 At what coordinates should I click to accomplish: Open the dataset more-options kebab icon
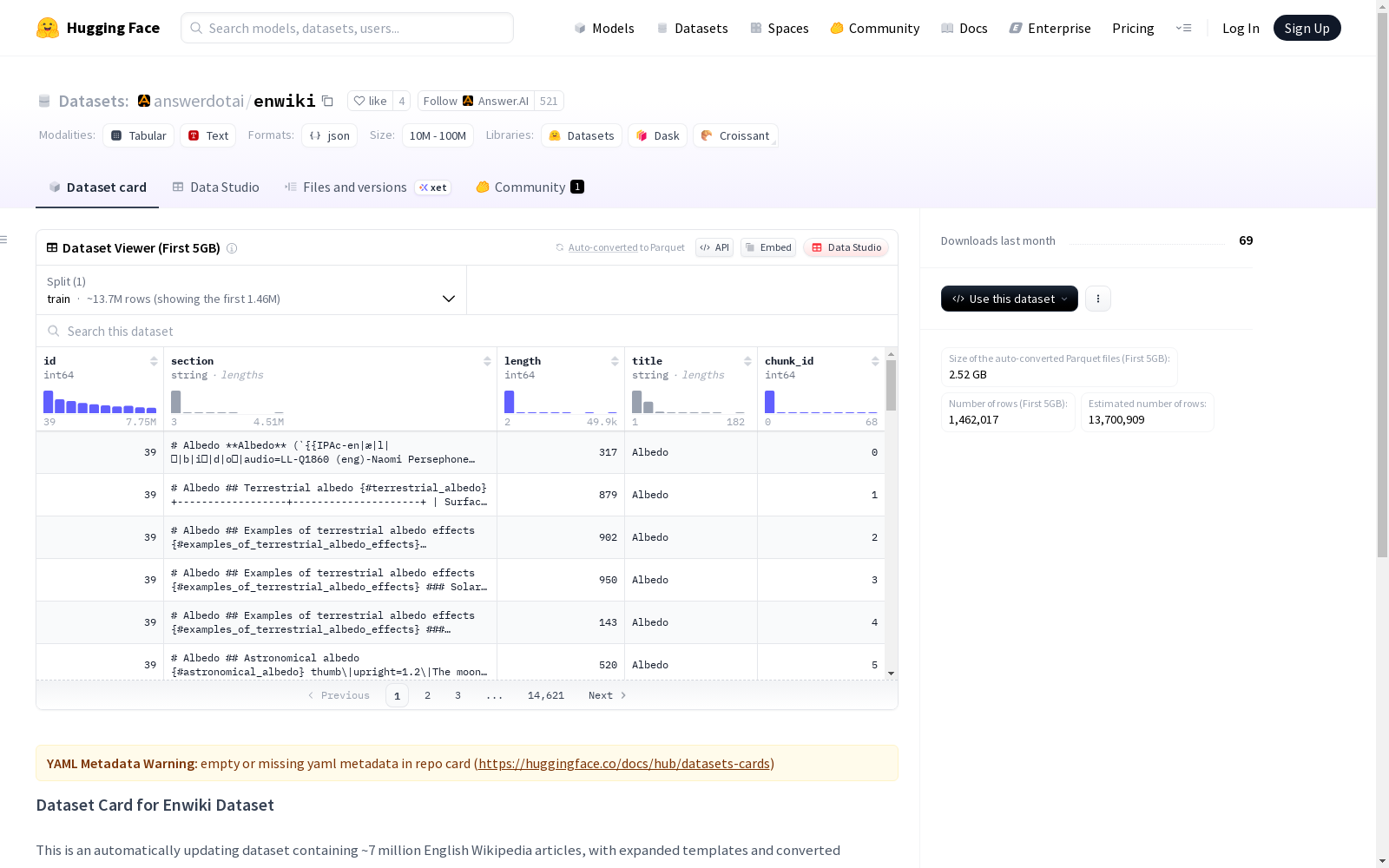[x=1098, y=299]
